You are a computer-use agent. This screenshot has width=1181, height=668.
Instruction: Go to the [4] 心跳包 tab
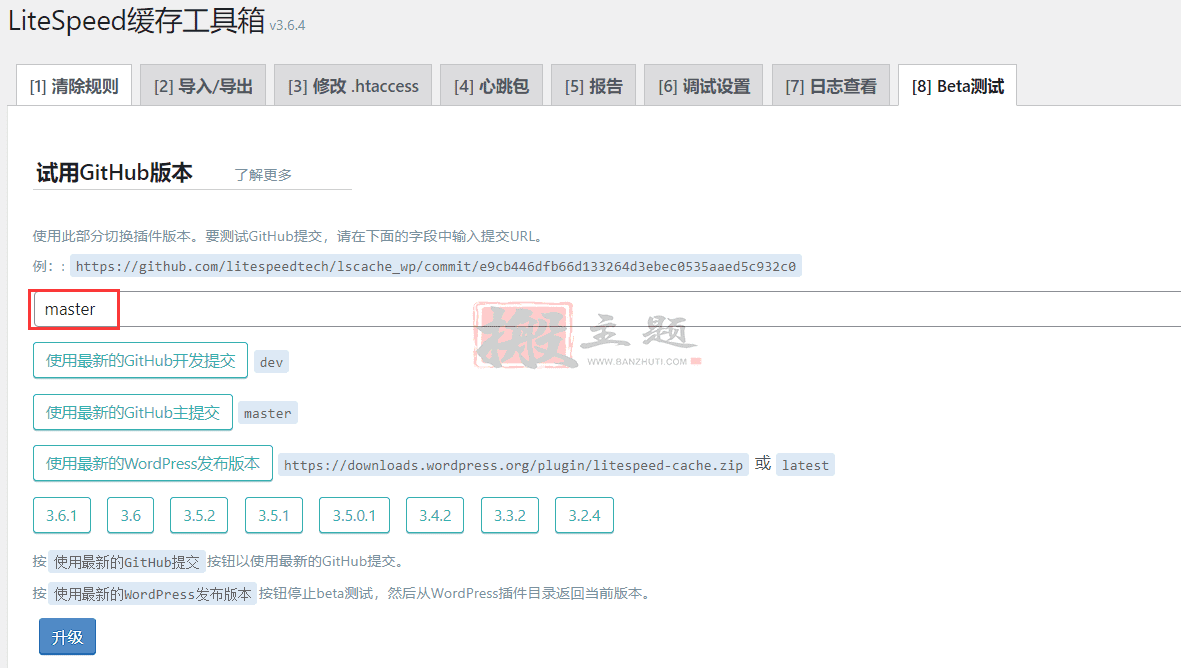pyautogui.click(x=491, y=86)
